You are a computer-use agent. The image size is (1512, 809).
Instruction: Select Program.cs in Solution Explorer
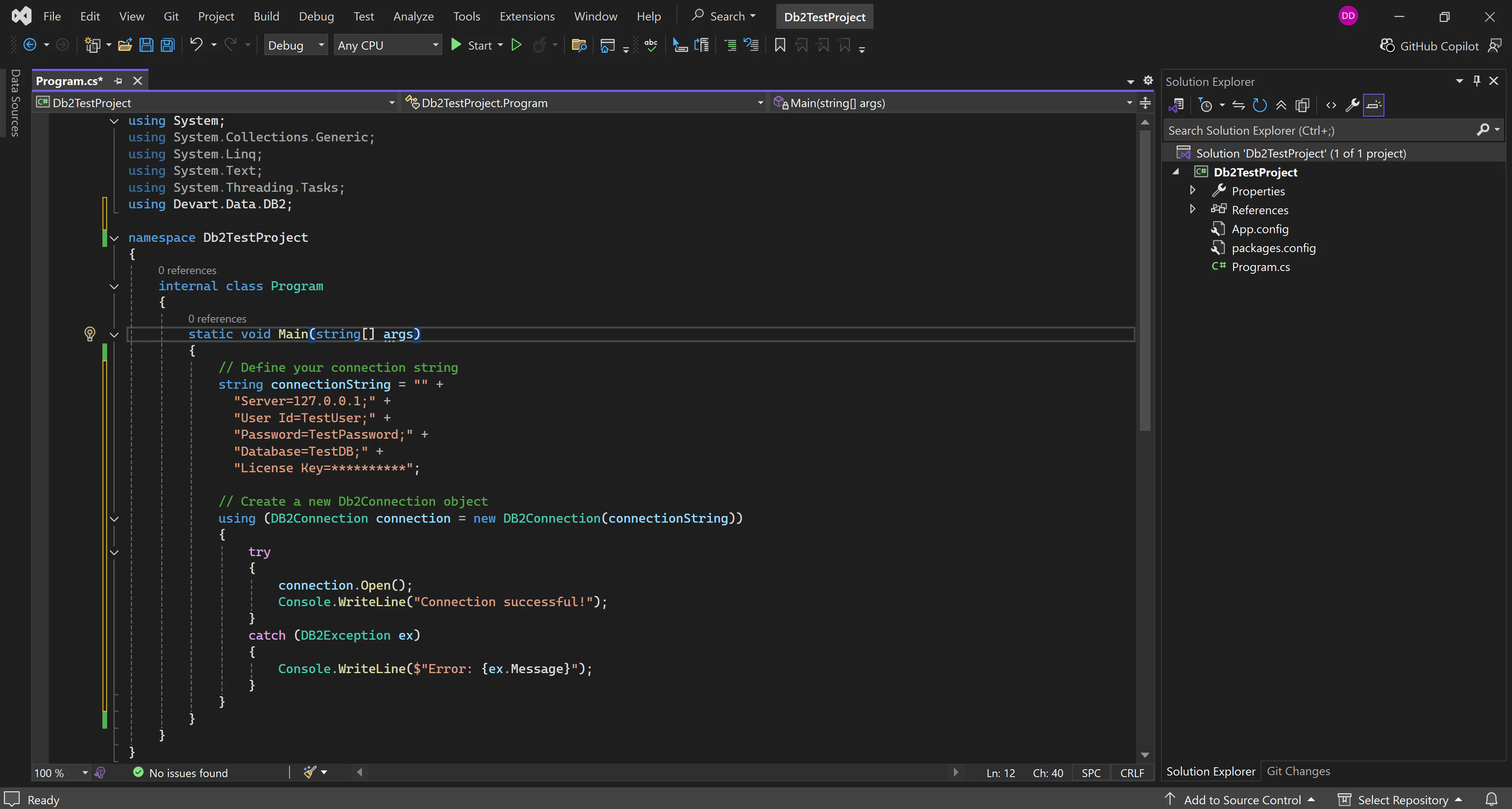tap(1260, 267)
